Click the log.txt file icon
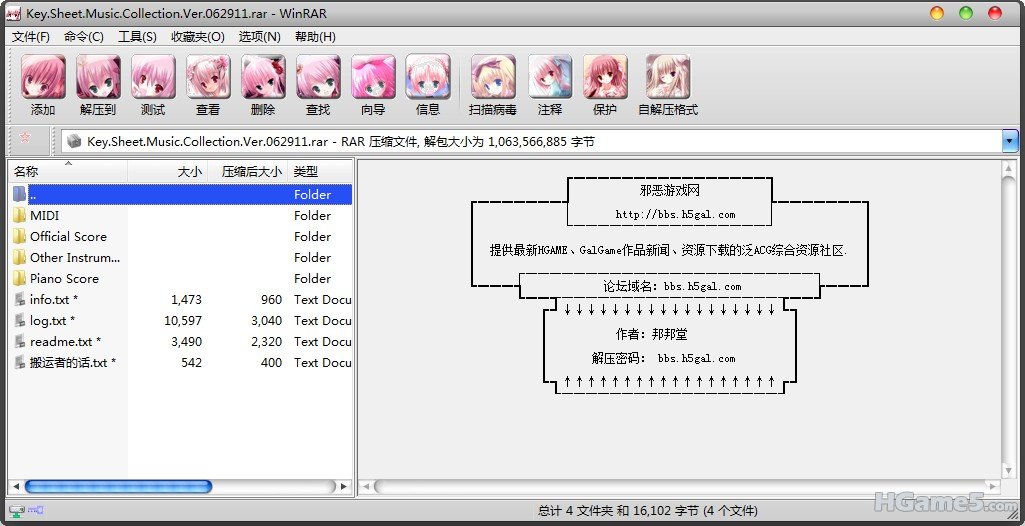1025x526 pixels. tap(20, 321)
